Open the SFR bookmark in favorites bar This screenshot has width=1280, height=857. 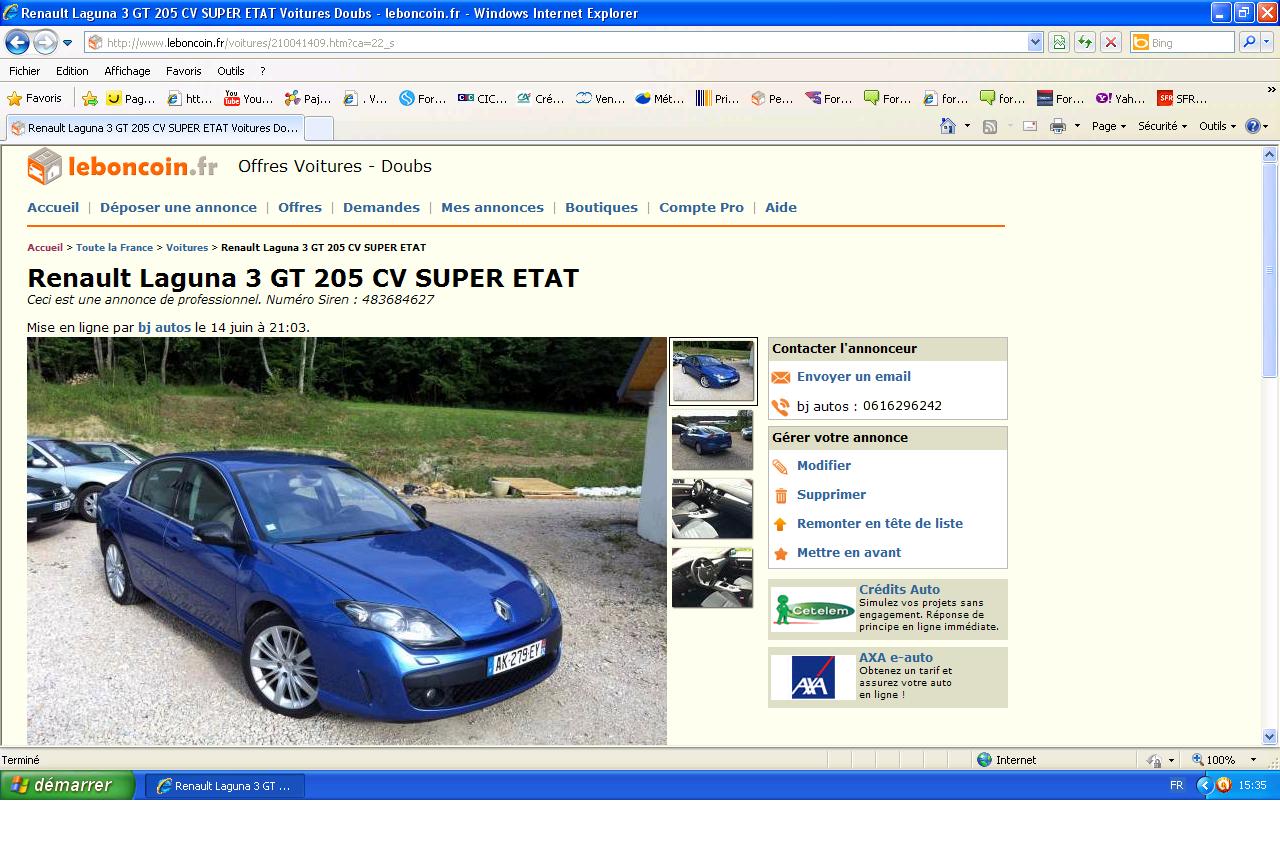click(x=1182, y=98)
